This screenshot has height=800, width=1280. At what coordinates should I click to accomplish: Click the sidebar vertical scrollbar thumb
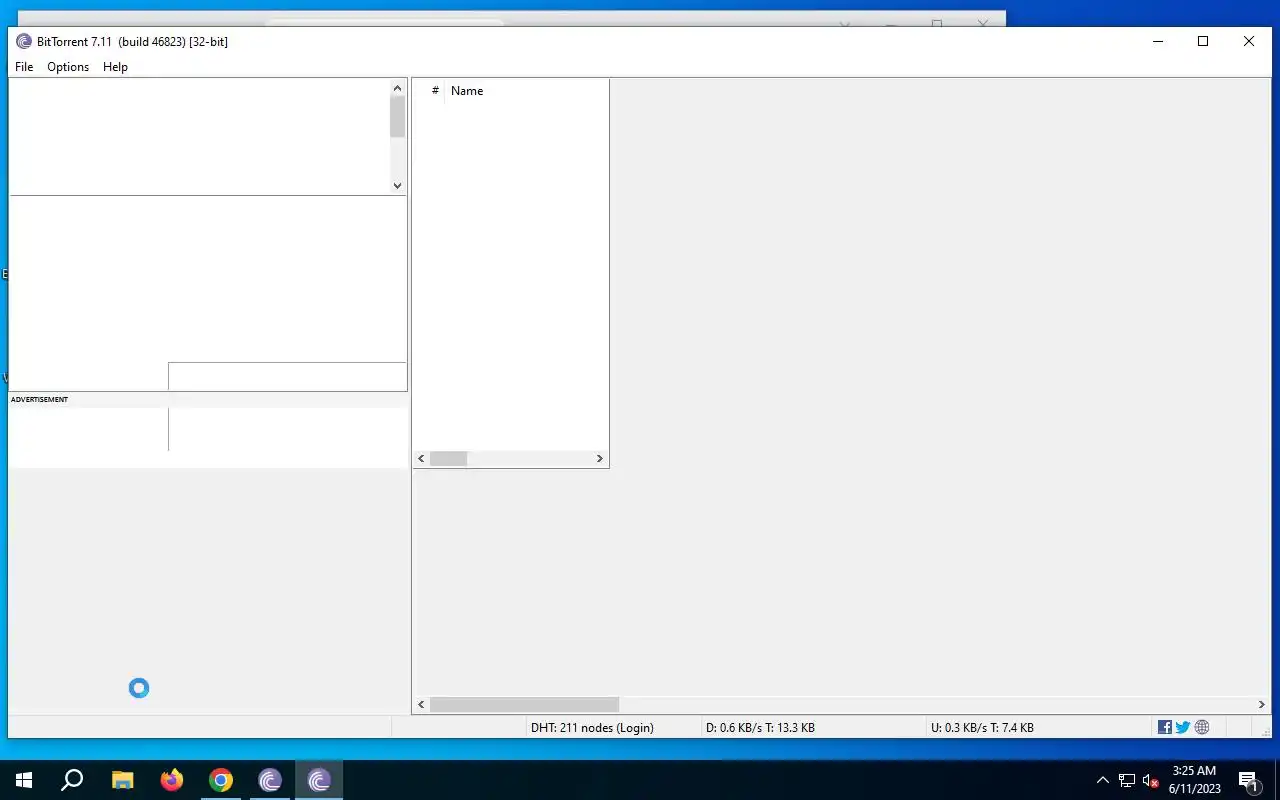click(397, 117)
